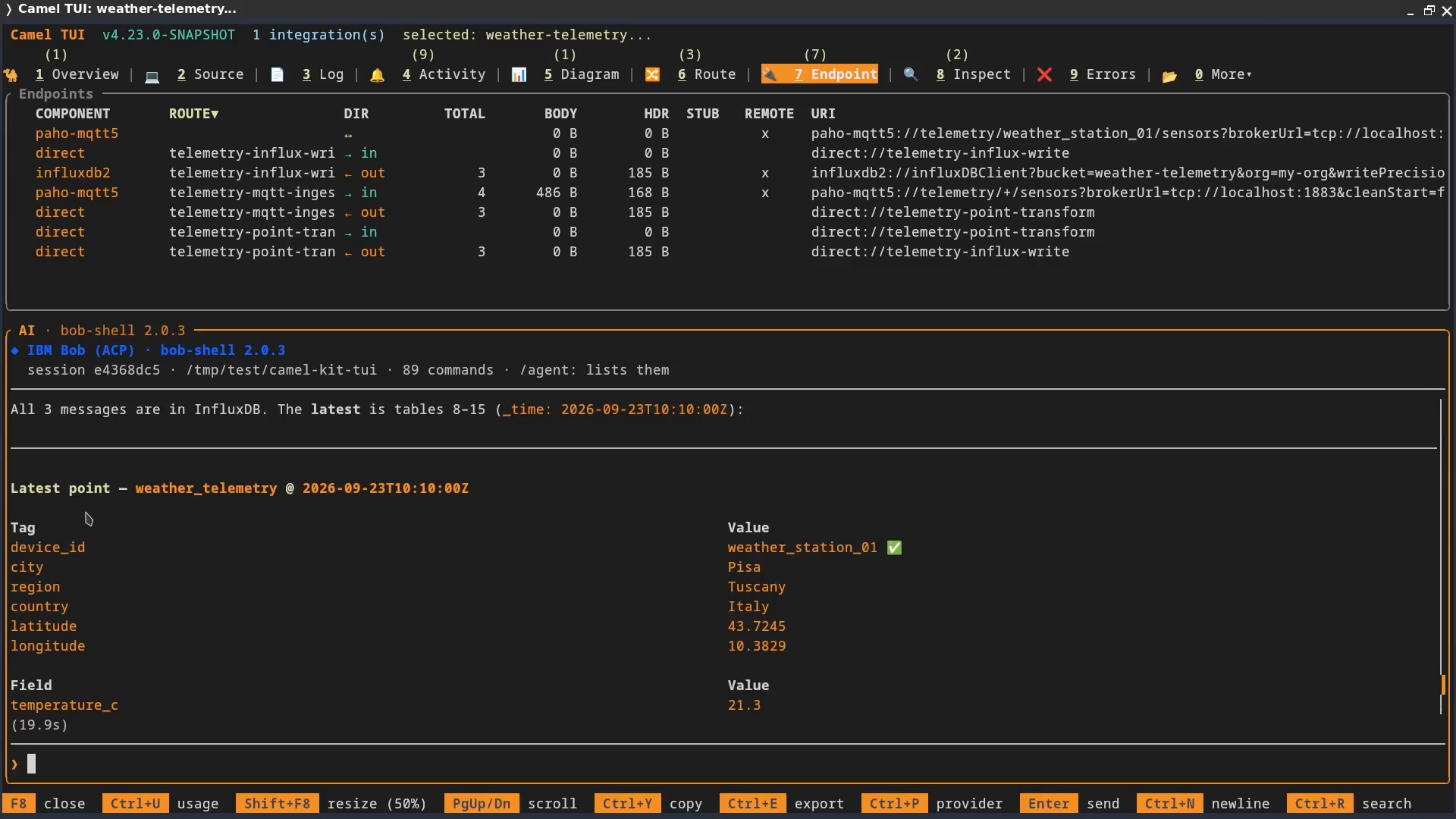Image resolution: width=1456 pixels, height=819 pixels.
Task: Click the Ctrl+E export shortcut
Action: click(x=782, y=804)
